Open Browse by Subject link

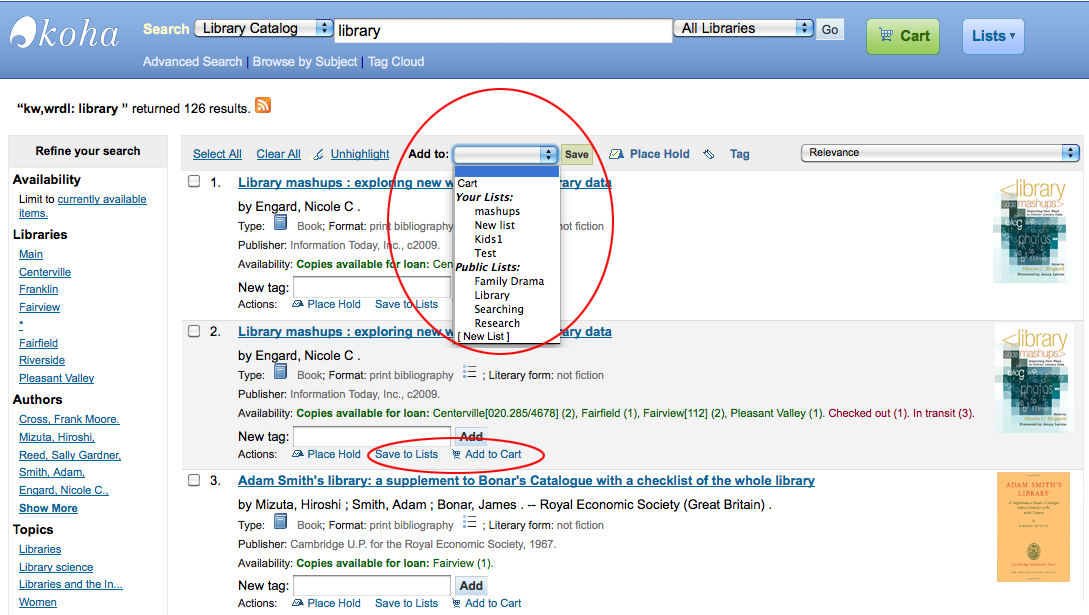[x=305, y=62]
